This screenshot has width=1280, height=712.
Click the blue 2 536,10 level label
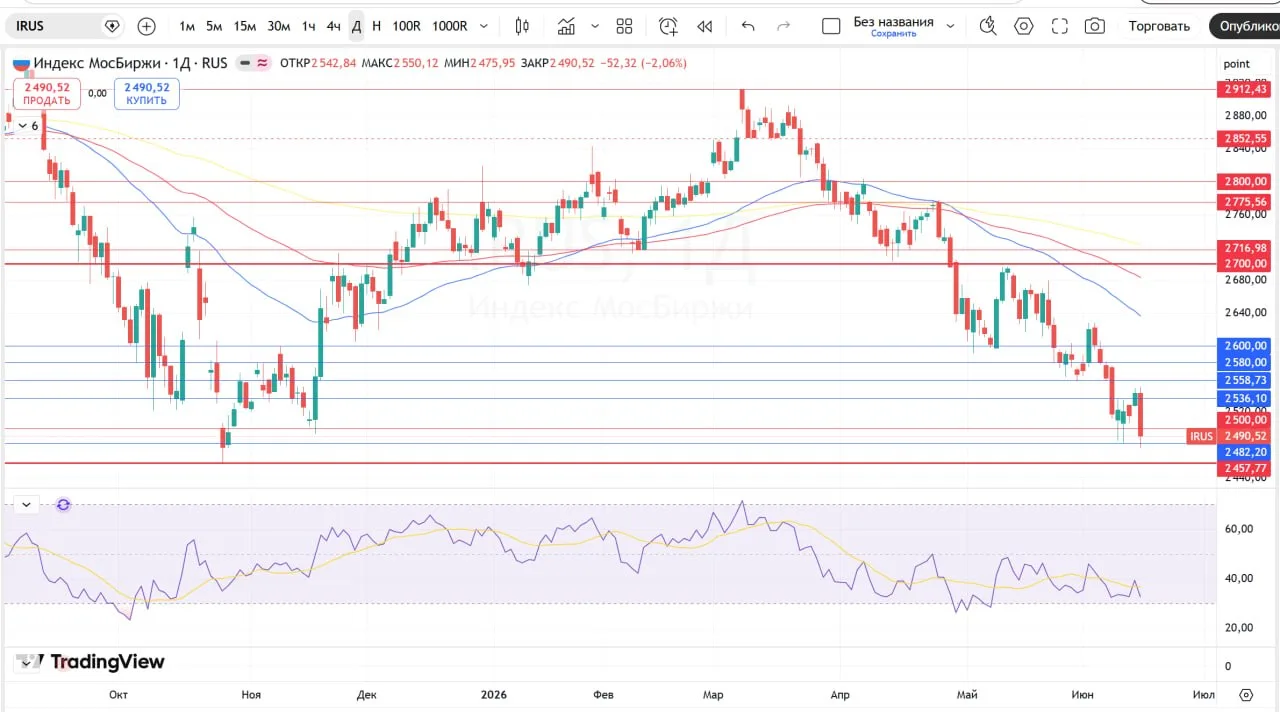(x=1245, y=399)
